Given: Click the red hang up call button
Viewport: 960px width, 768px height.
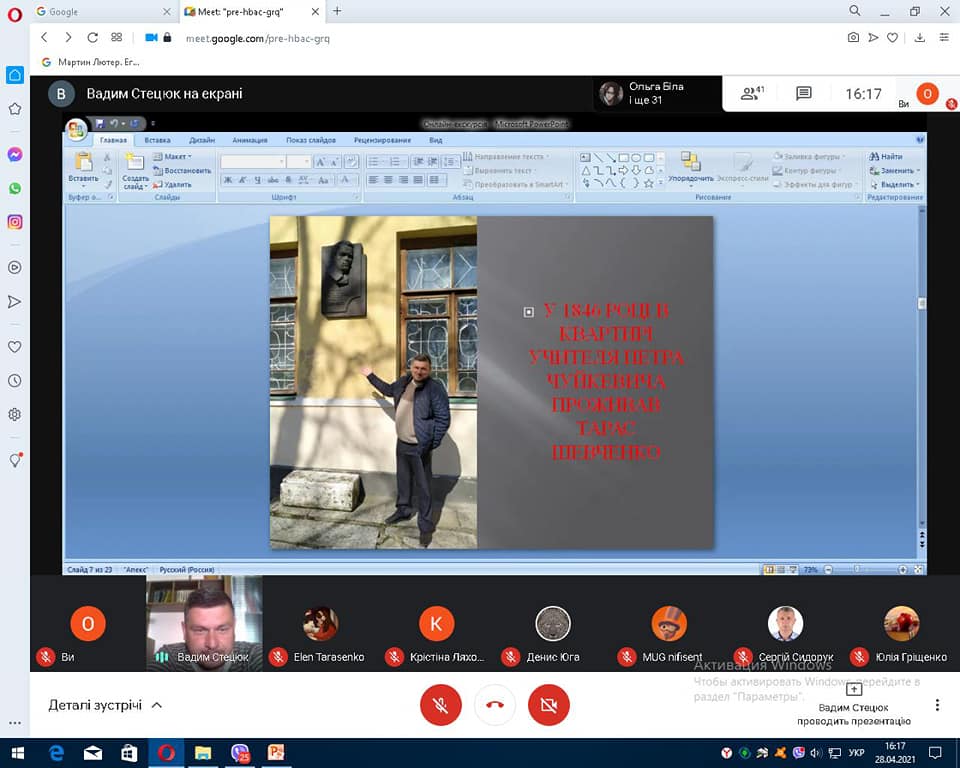Looking at the screenshot, I should tap(494, 705).
